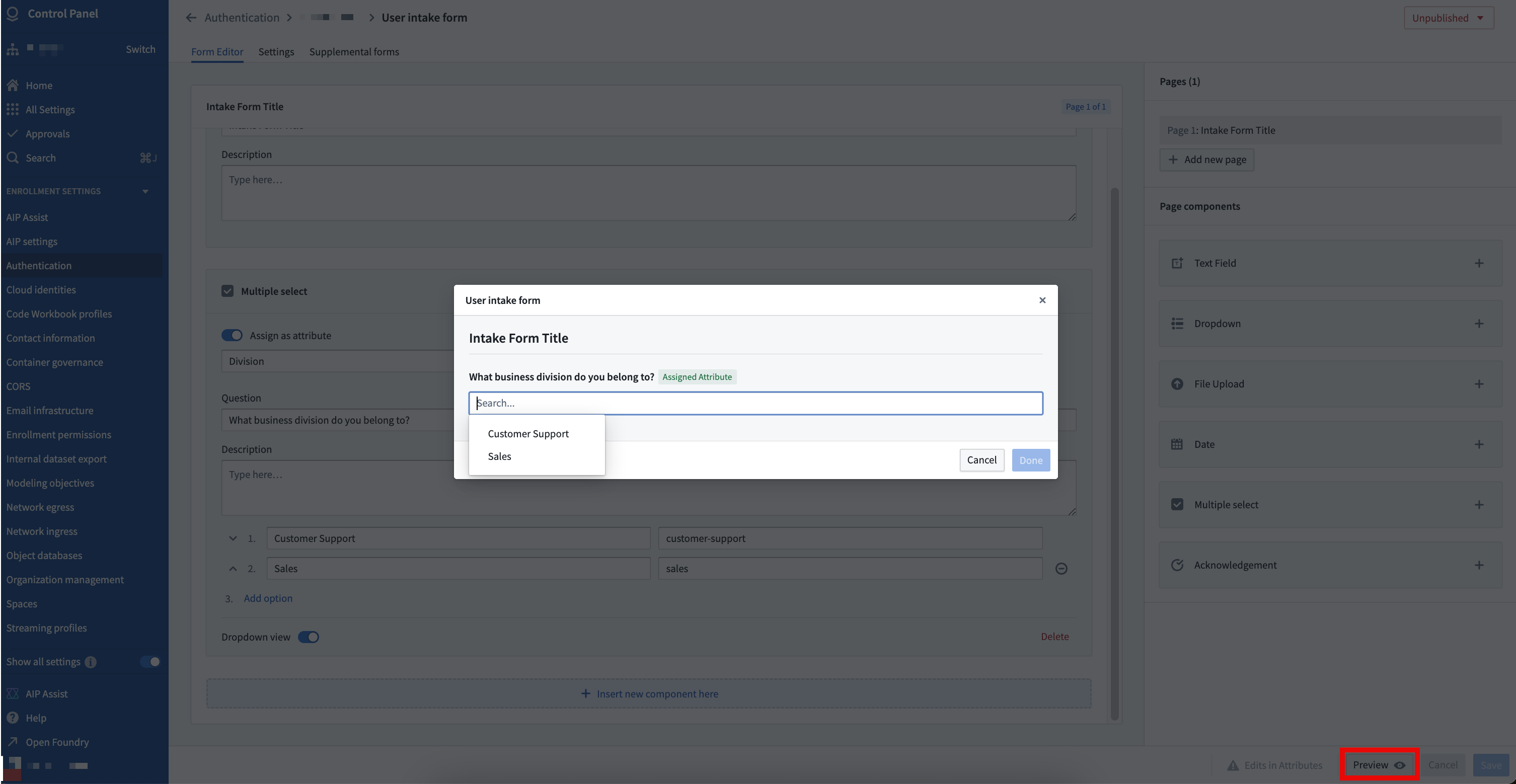Click Cancel to close intake form dialog
This screenshot has width=1516, height=784.
pyautogui.click(x=981, y=460)
